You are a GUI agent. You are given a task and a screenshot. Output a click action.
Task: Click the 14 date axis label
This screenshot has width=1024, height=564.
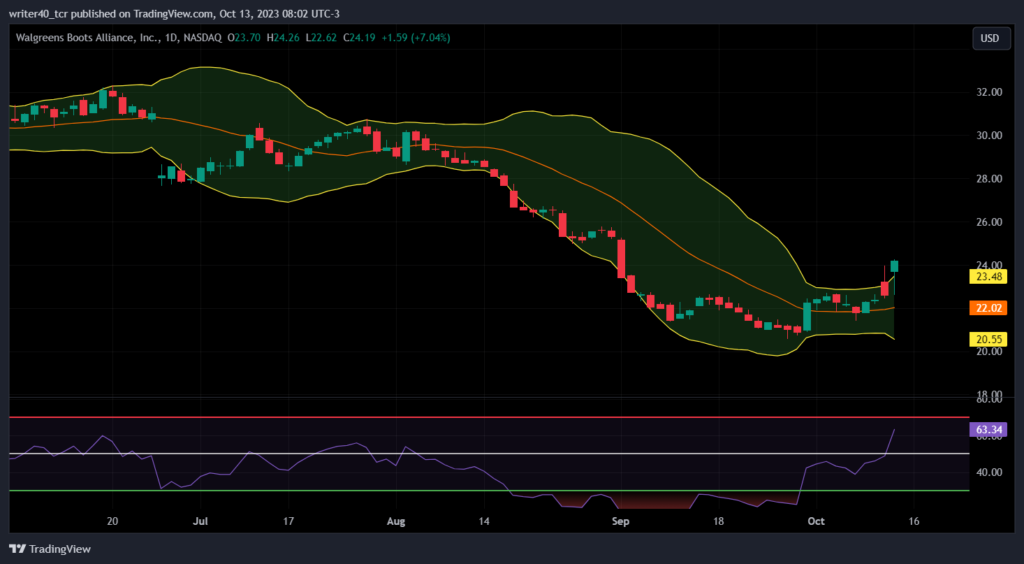tap(484, 521)
